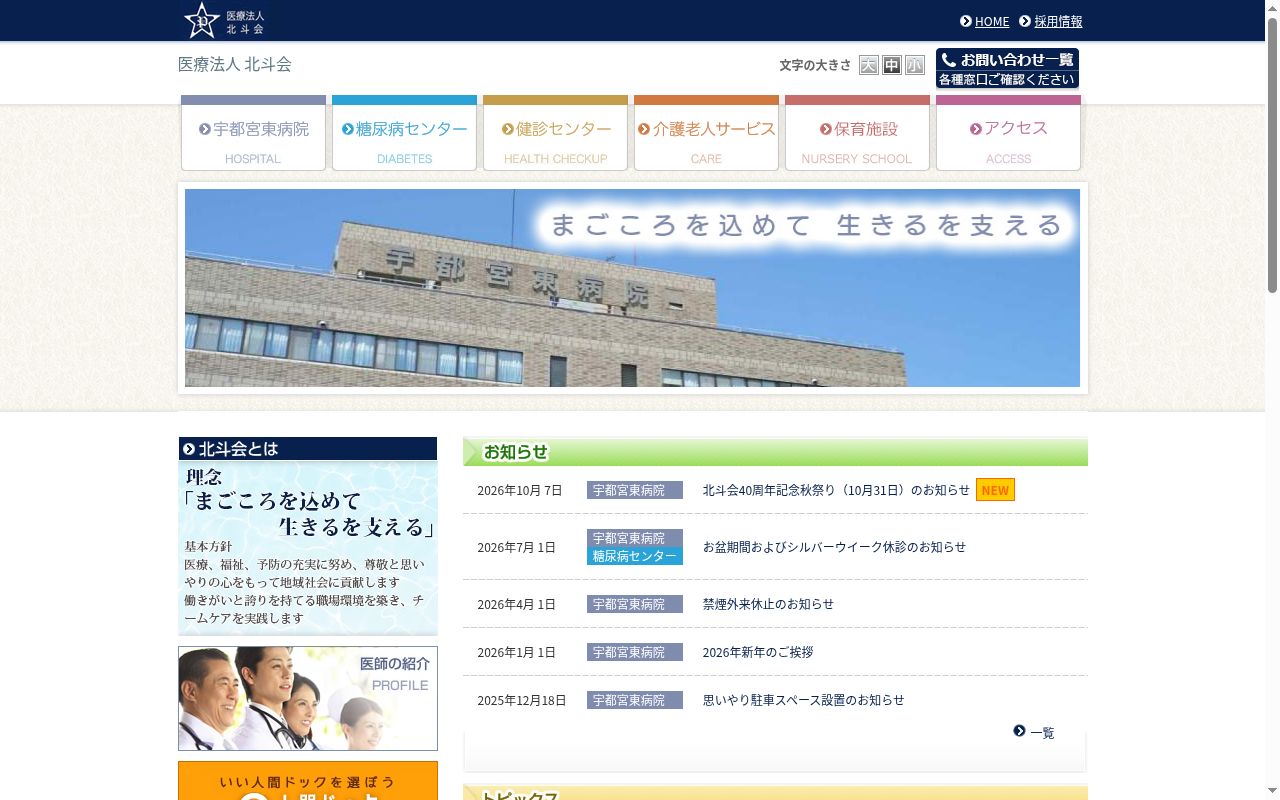Click the hospital building banner image

point(632,288)
